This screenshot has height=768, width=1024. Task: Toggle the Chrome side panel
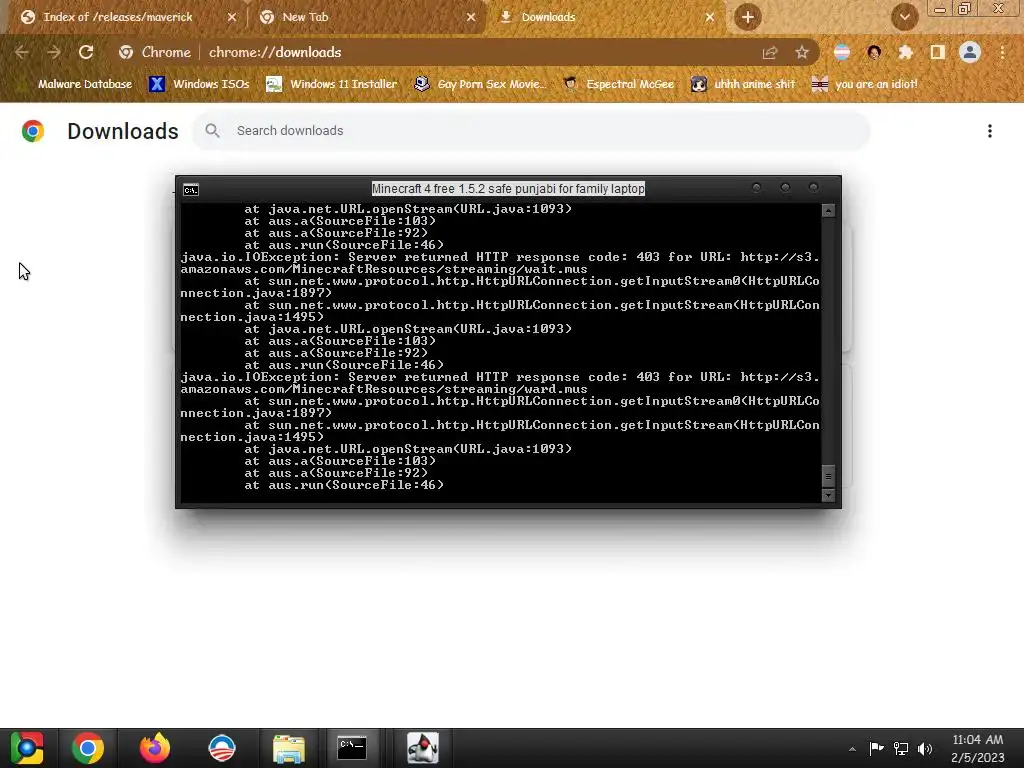pyautogui.click(x=938, y=52)
